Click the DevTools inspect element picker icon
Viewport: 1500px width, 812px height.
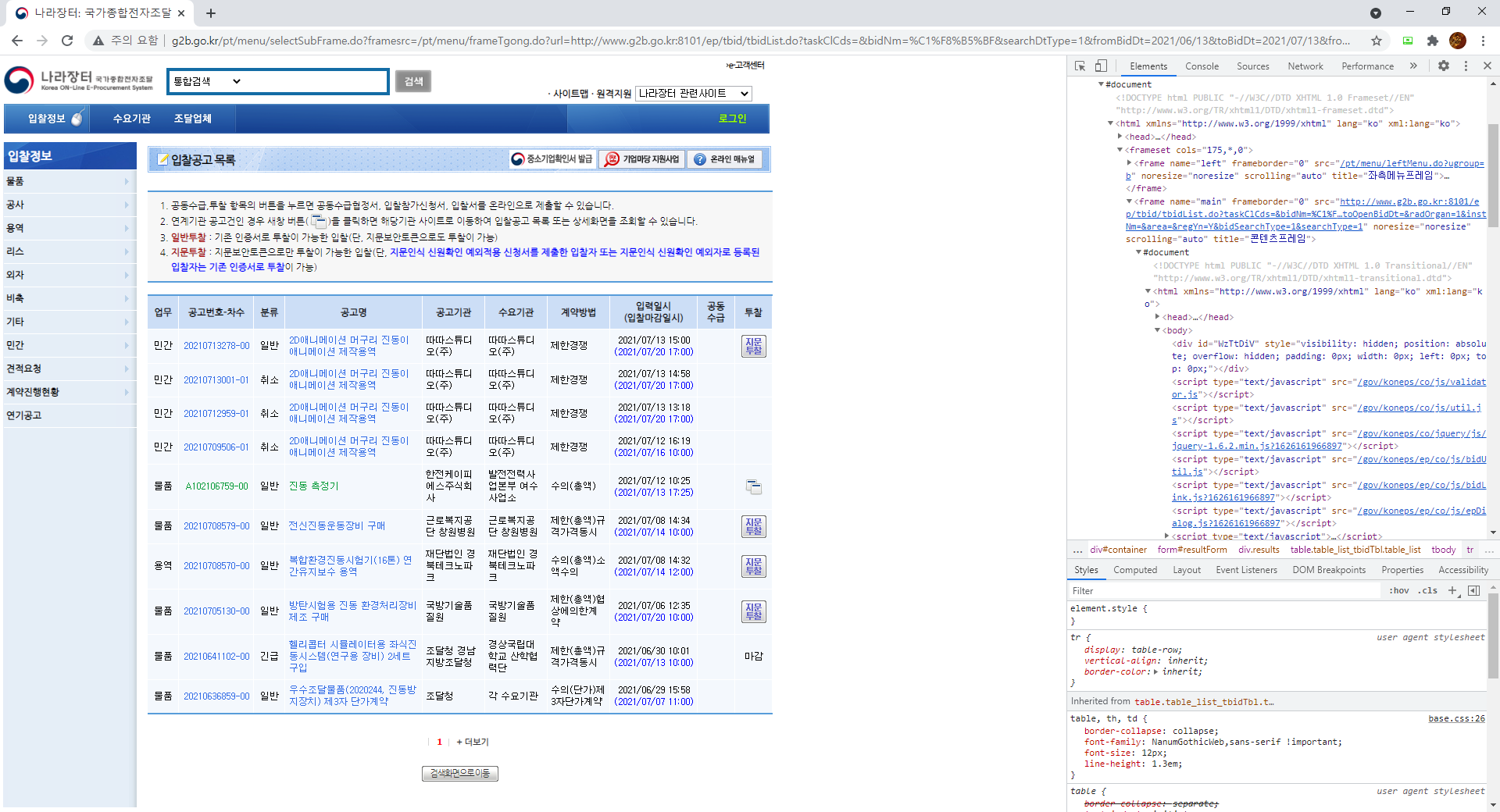(x=1080, y=66)
